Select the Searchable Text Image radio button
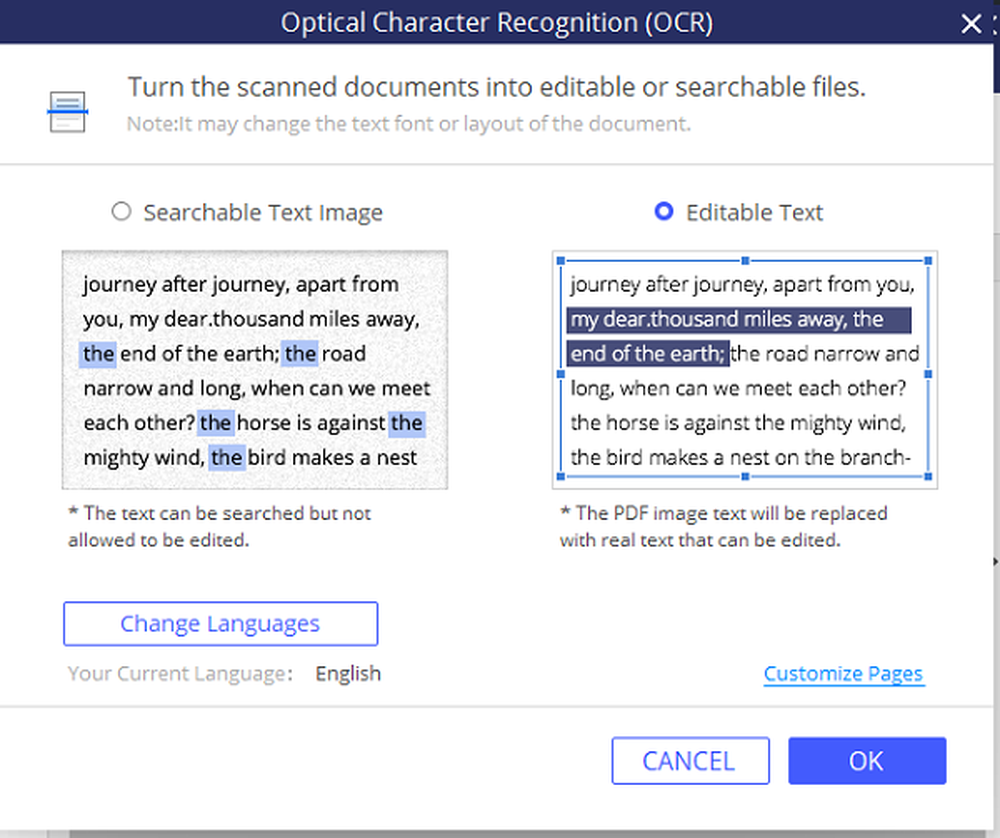 (x=121, y=212)
